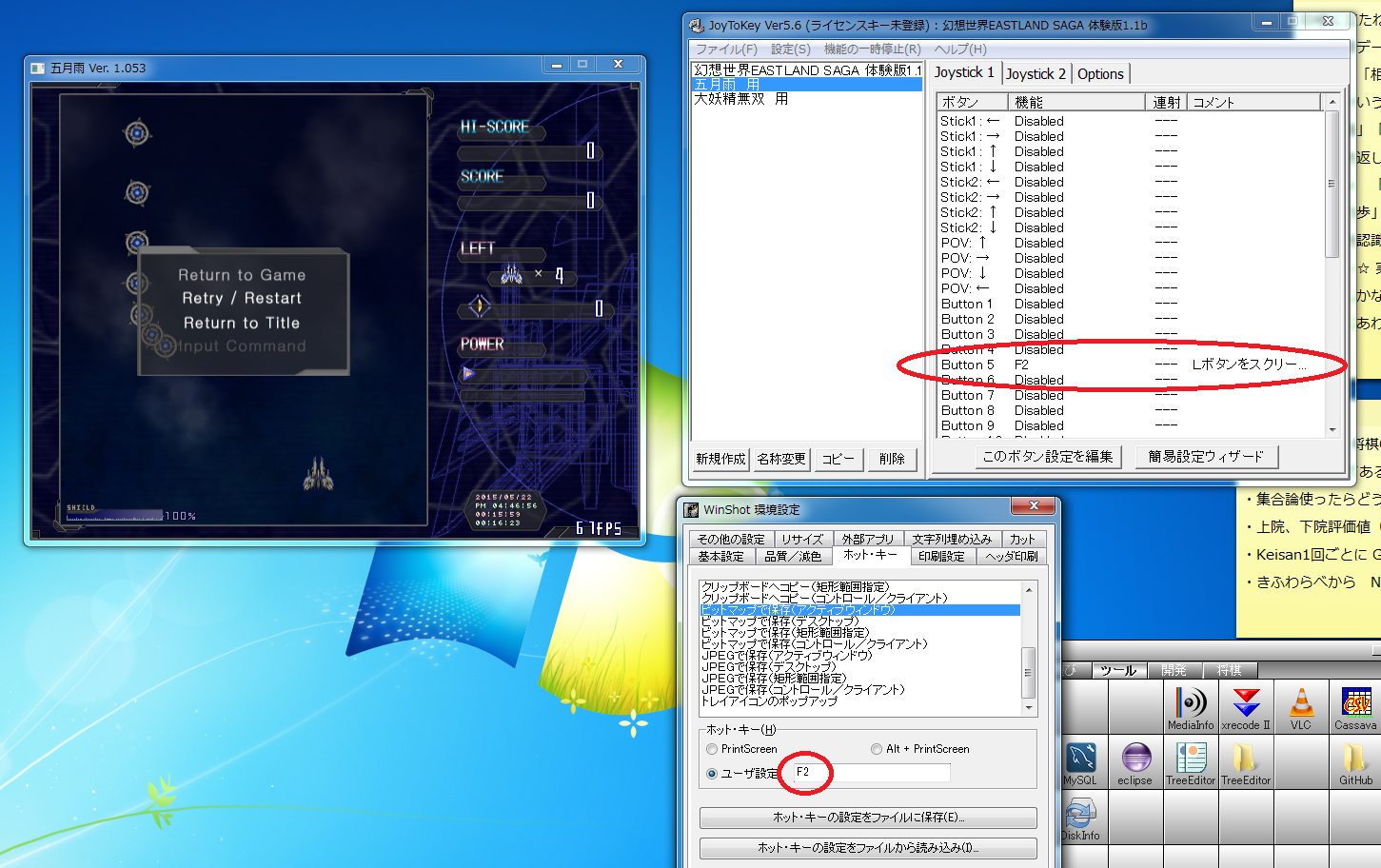Viewport: 1381px width, 868px height.
Task: Click the user hotkey field showing F2
Action: 870,772
